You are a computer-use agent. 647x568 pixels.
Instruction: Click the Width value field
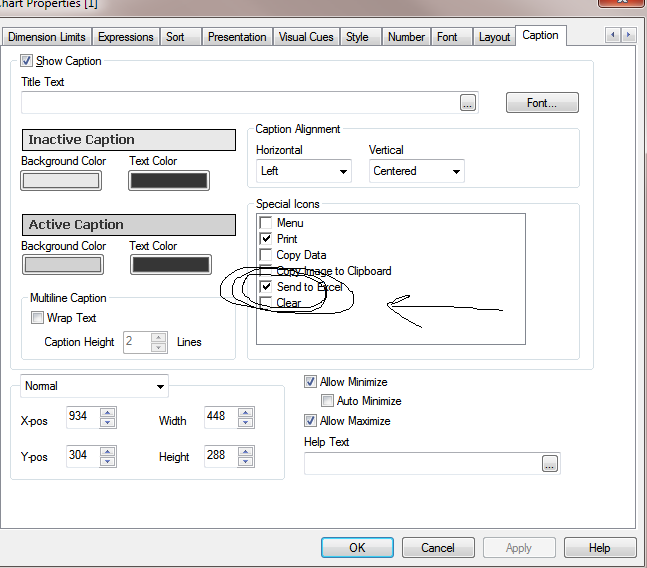tap(221, 417)
